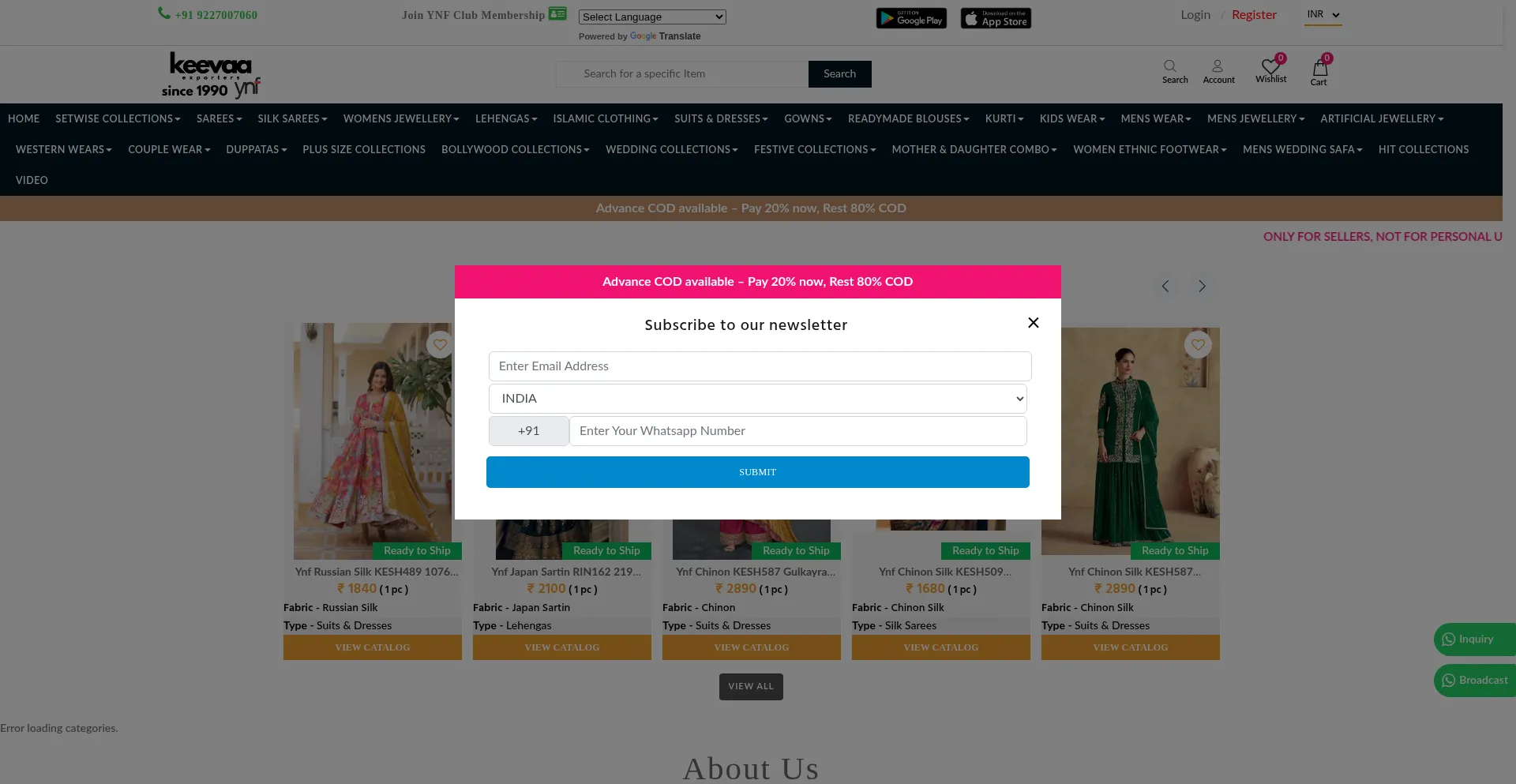
Task: Go to the HOME menu item
Action: [24, 118]
